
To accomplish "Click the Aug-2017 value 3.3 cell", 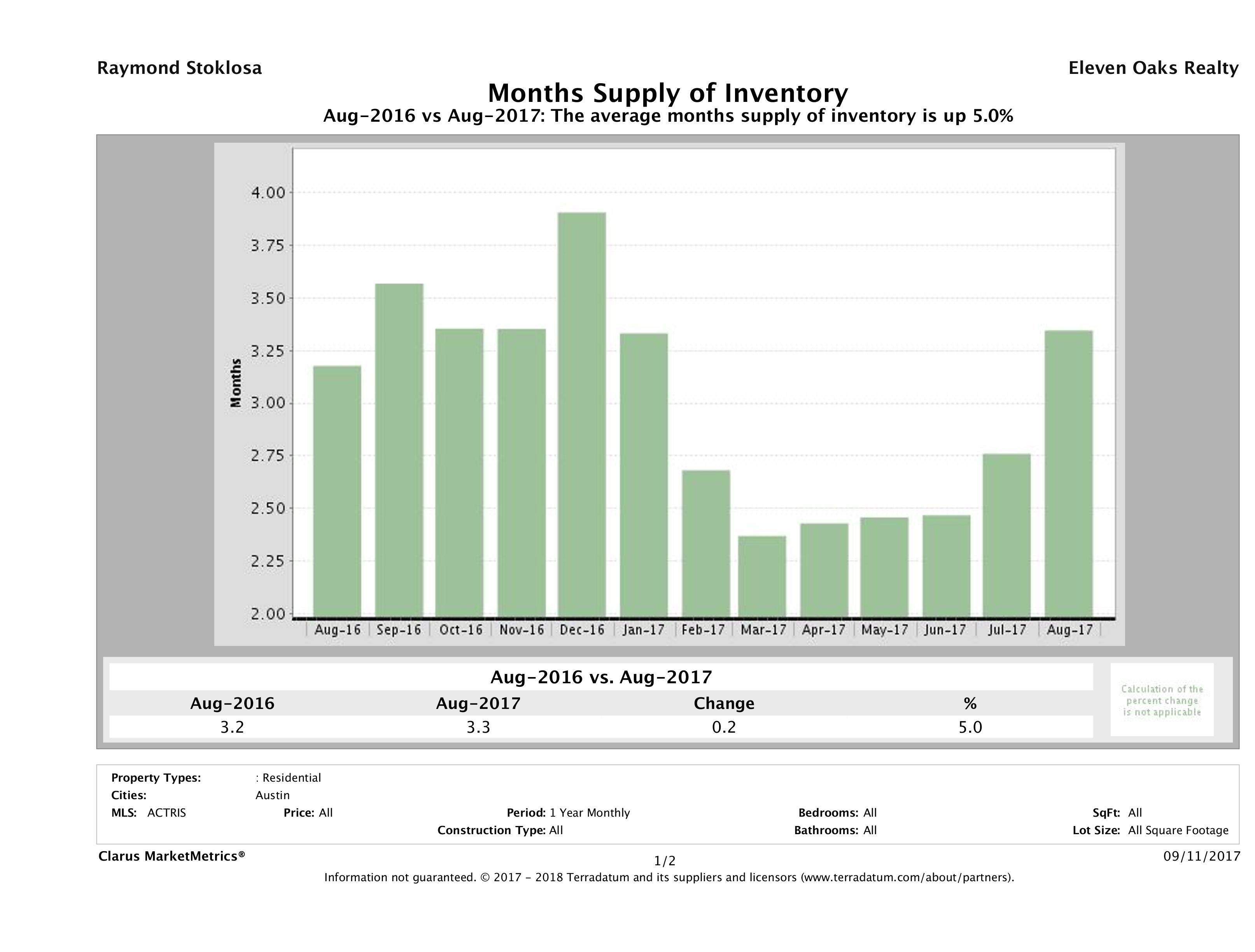I will [478, 727].
